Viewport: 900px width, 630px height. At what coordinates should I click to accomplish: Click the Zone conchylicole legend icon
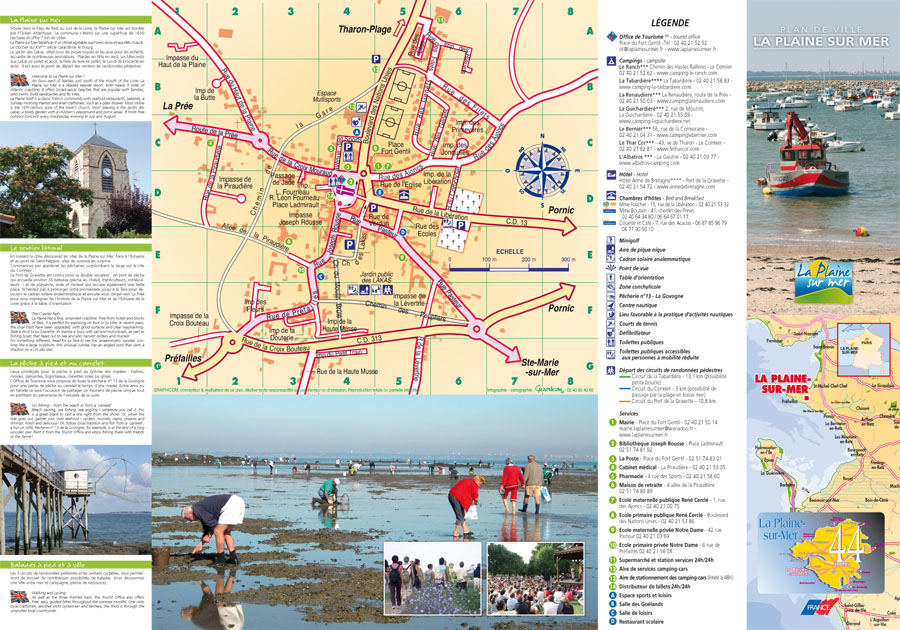point(611,286)
